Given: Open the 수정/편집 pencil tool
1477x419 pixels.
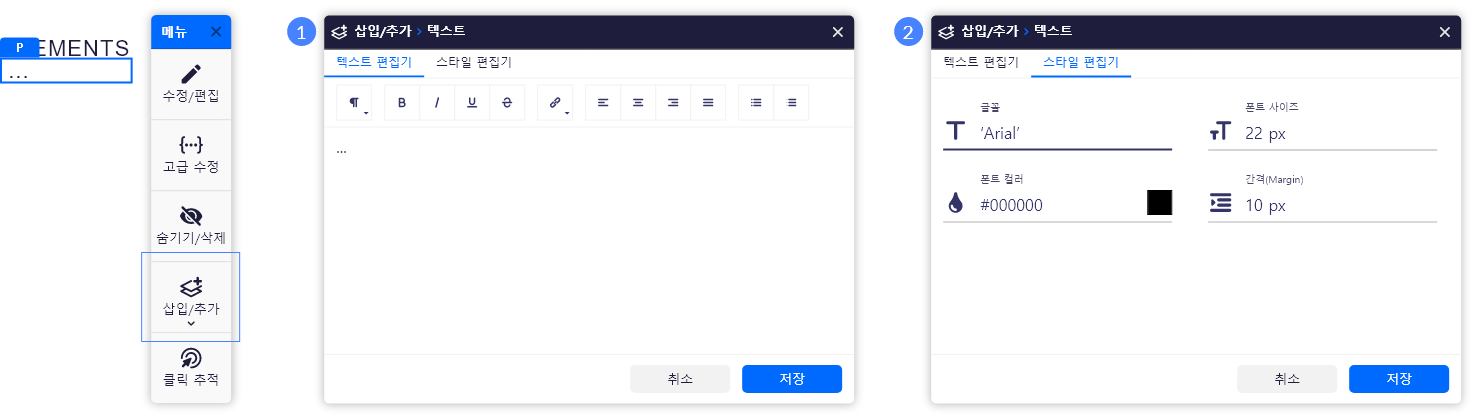Looking at the screenshot, I should pyautogui.click(x=190, y=84).
